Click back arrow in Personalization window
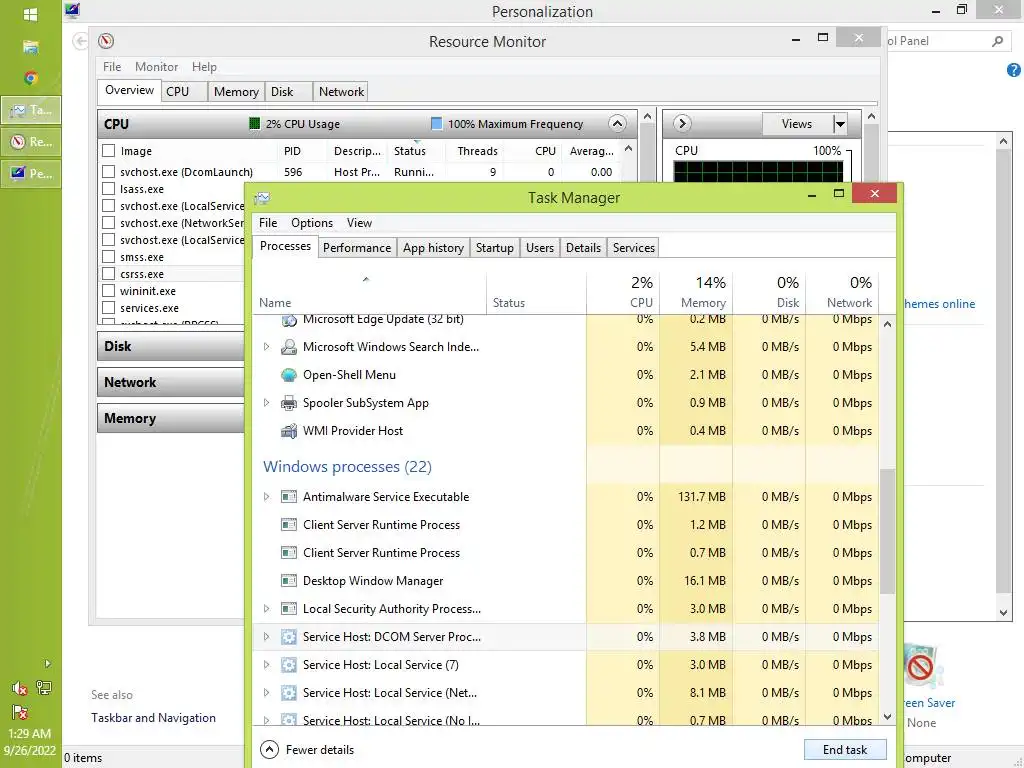Screen dimensions: 1024x768 point(80,41)
